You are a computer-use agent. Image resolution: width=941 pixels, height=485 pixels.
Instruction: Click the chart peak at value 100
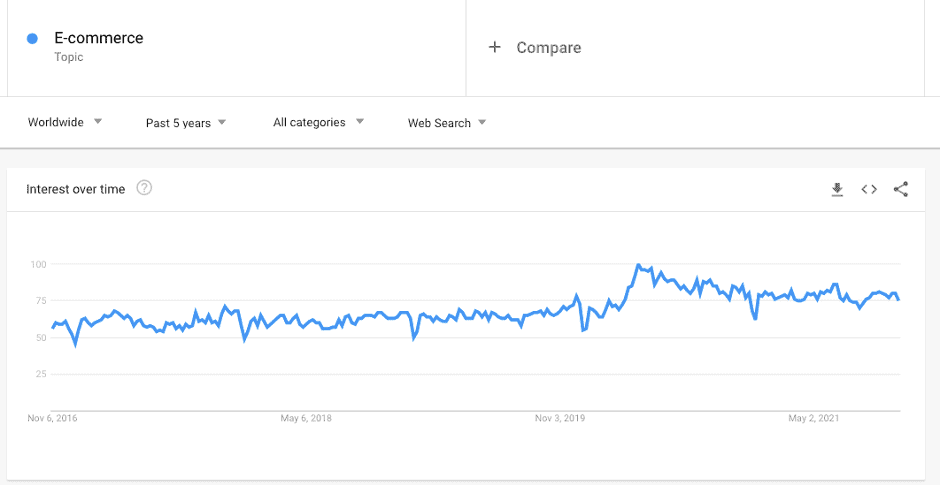(x=638, y=265)
